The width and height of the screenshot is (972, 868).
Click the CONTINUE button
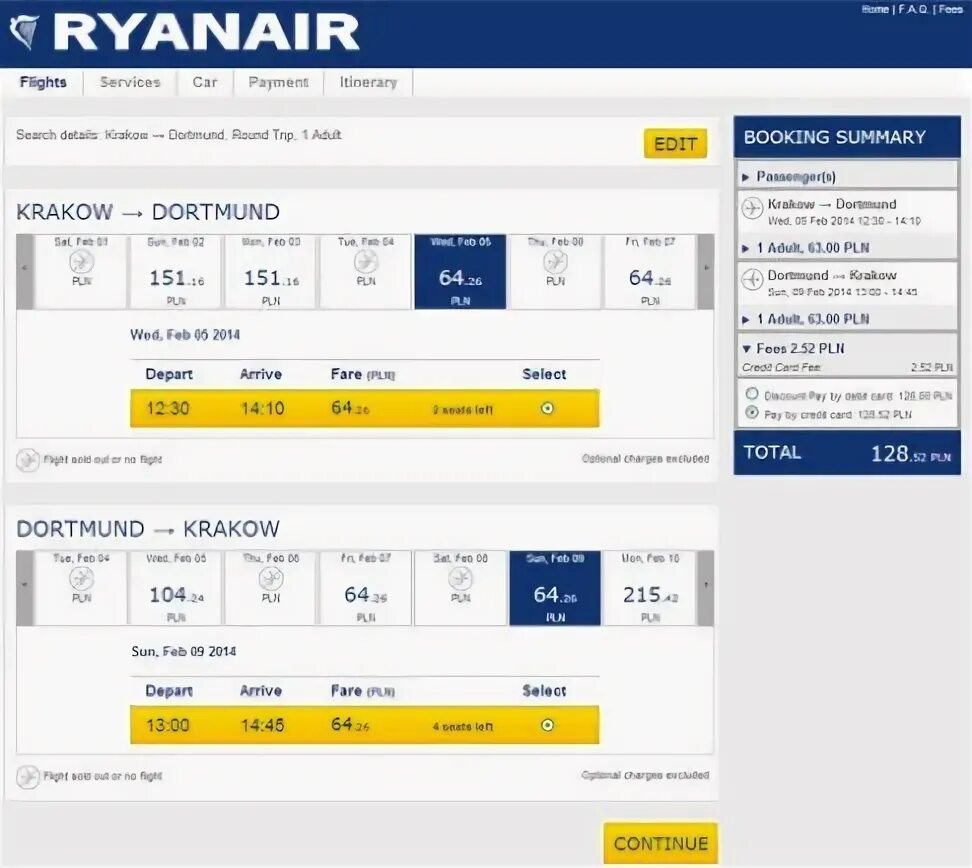click(x=661, y=844)
